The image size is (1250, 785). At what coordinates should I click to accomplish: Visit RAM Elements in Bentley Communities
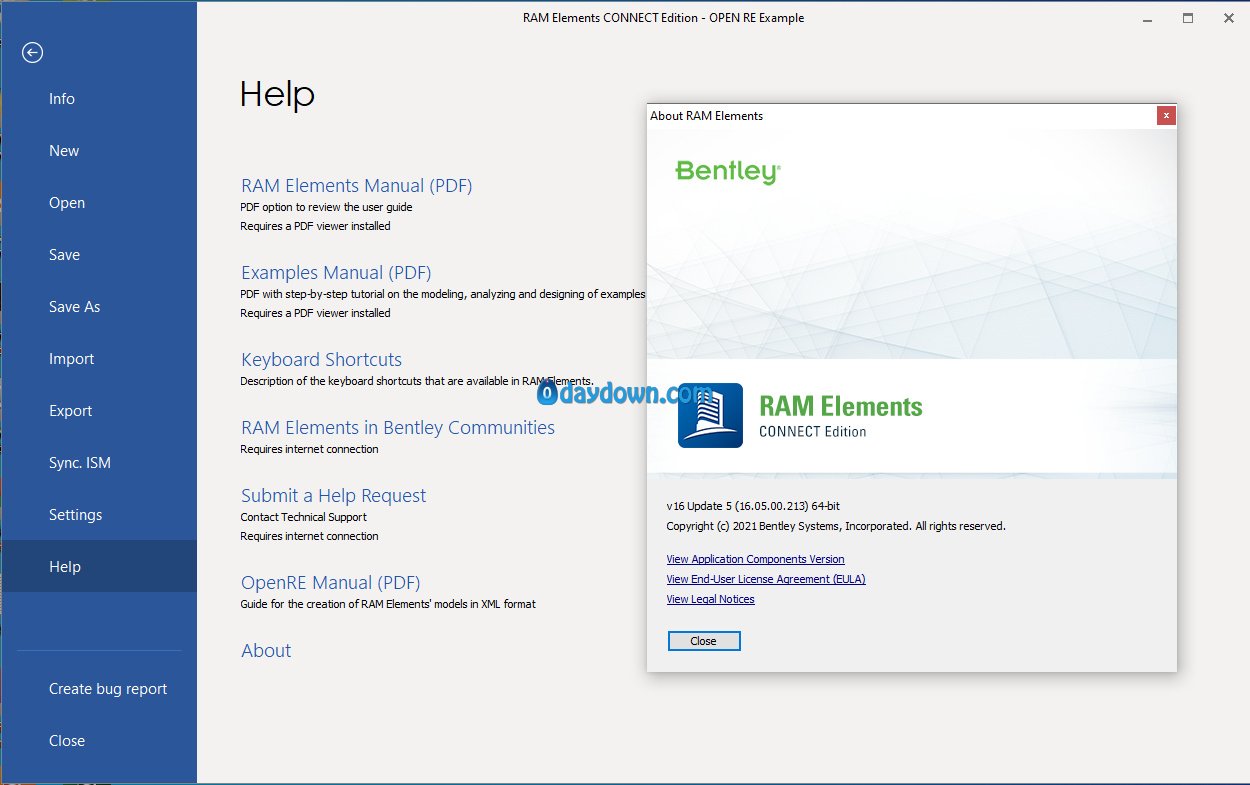click(x=398, y=428)
